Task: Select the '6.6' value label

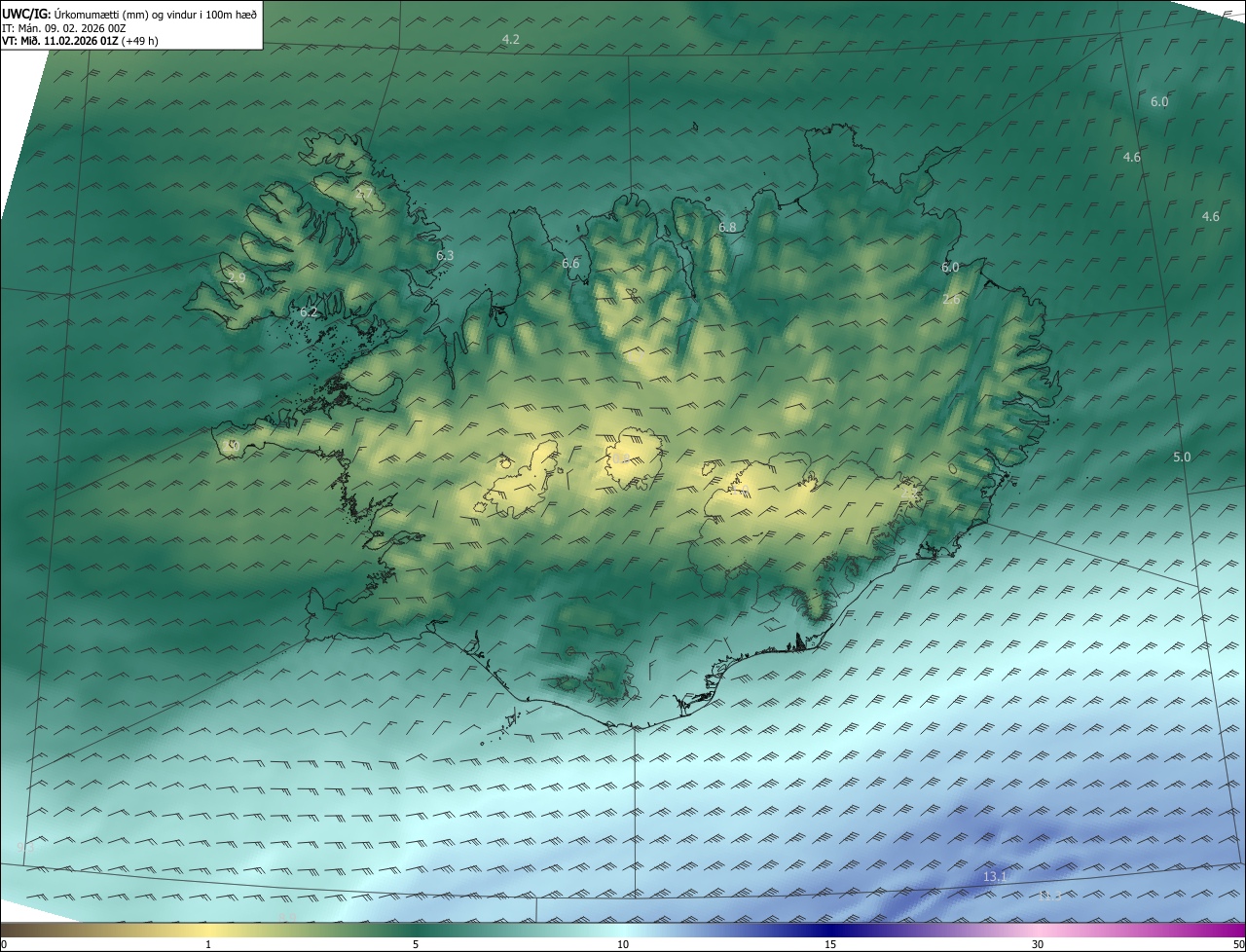Action: (570, 263)
